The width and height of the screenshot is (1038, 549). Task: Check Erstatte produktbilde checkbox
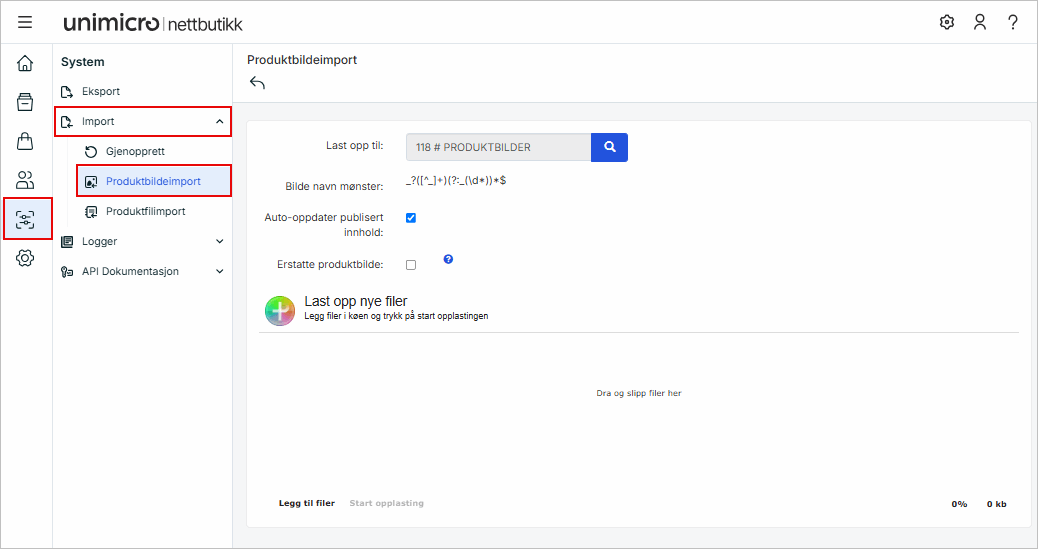click(x=411, y=265)
